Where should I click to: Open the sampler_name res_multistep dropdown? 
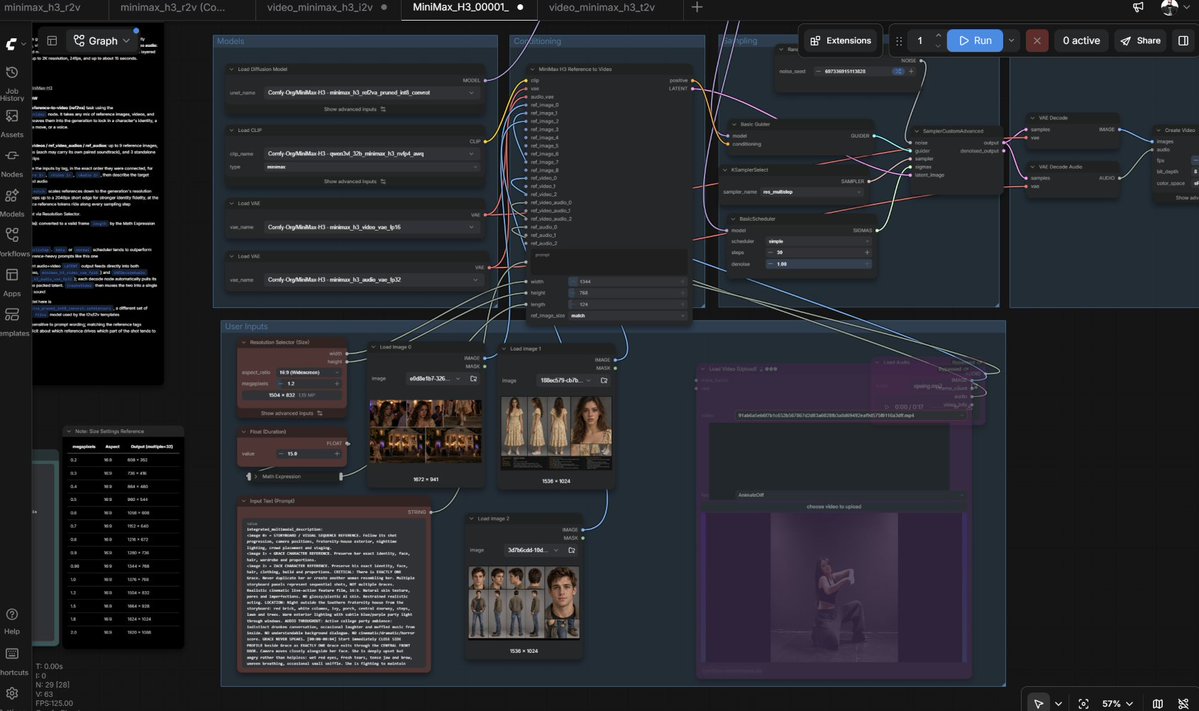tap(811, 192)
